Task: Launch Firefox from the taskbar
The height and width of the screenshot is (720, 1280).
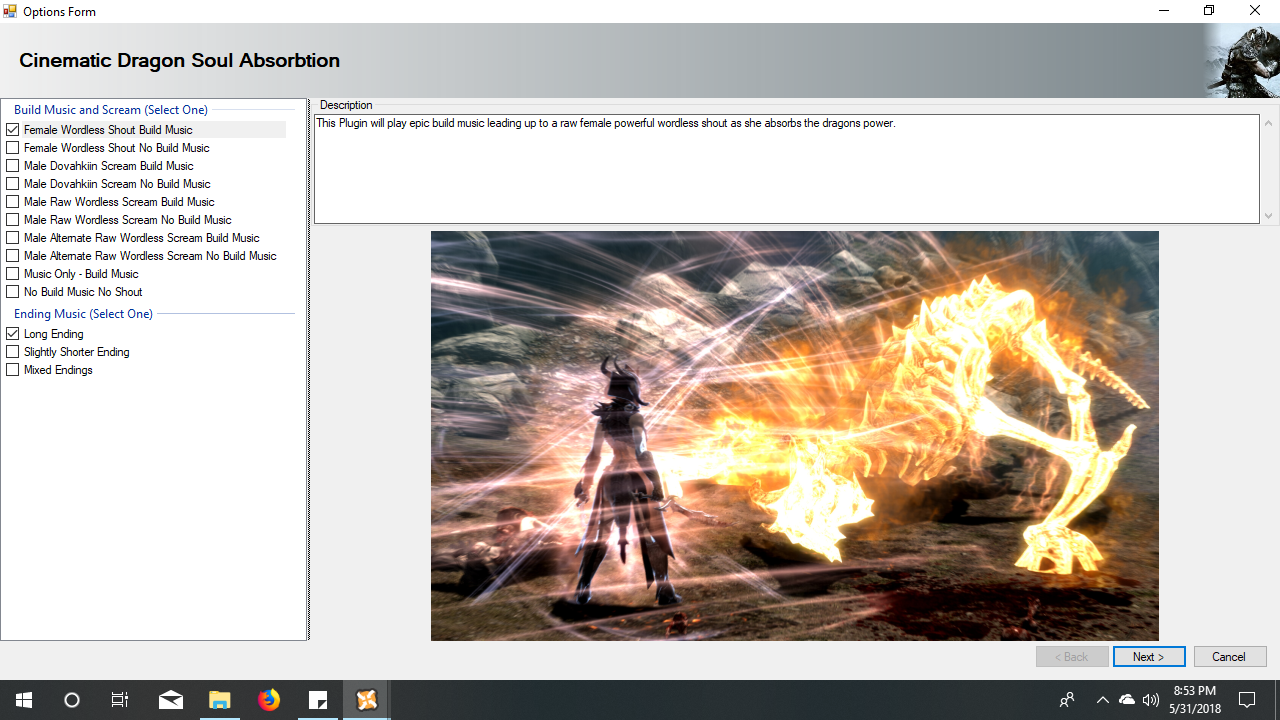Action: pyautogui.click(x=269, y=700)
